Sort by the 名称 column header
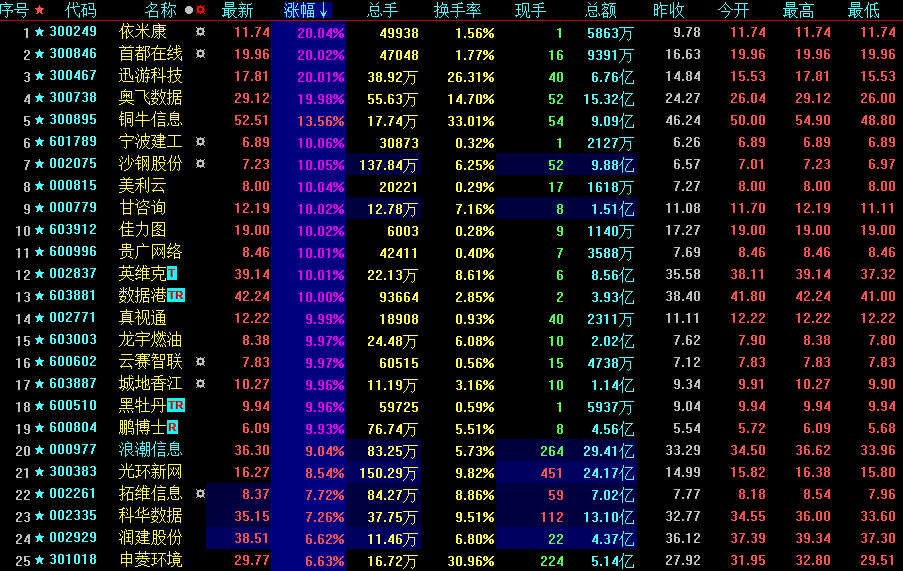The image size is (903, 571). 161,10
